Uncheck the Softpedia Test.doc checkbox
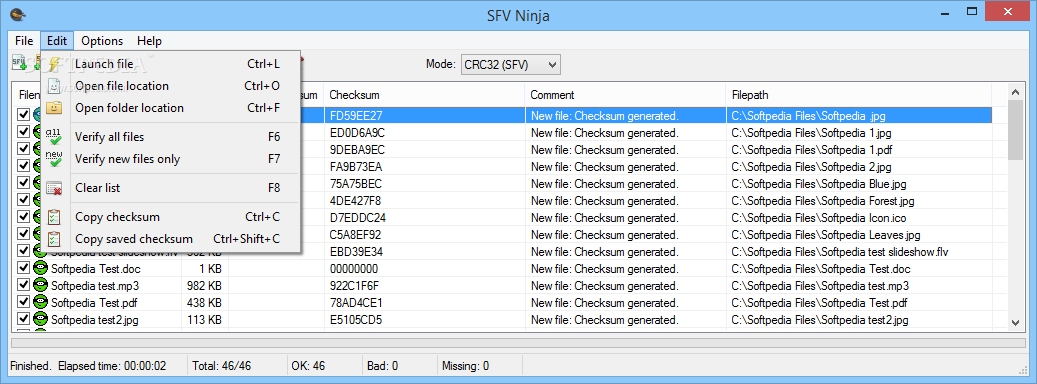 [x=24, y=268]
